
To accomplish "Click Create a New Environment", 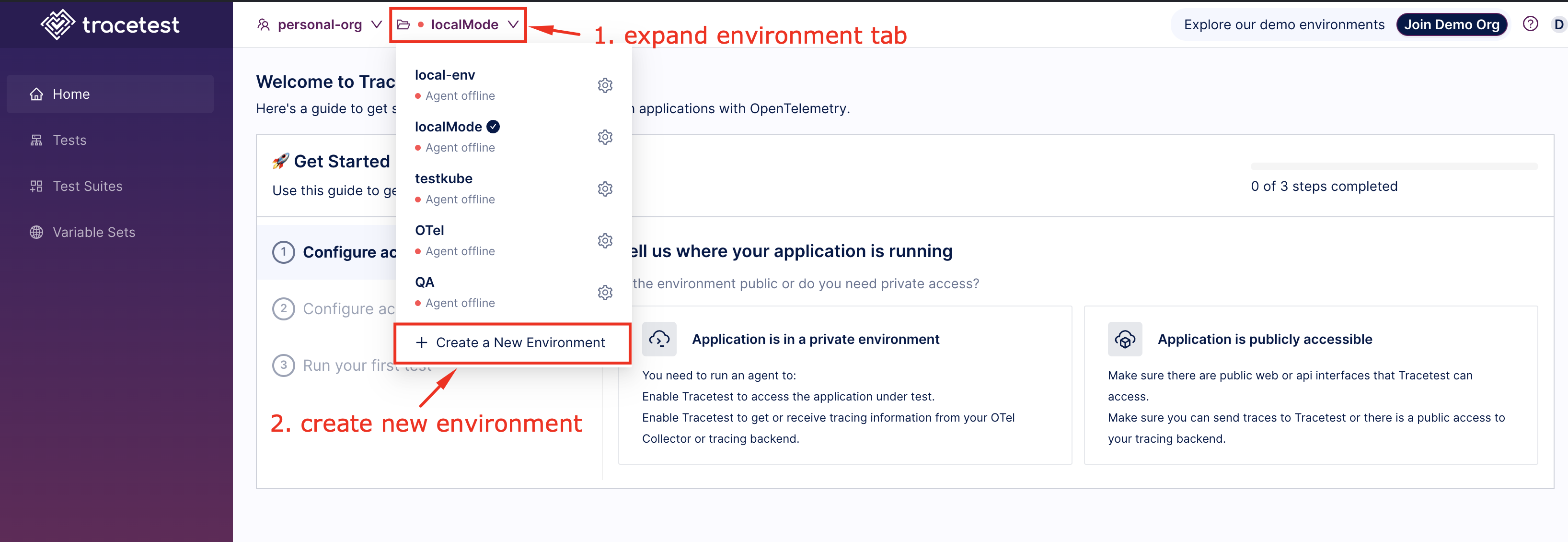I will click(x=512, y=342).
